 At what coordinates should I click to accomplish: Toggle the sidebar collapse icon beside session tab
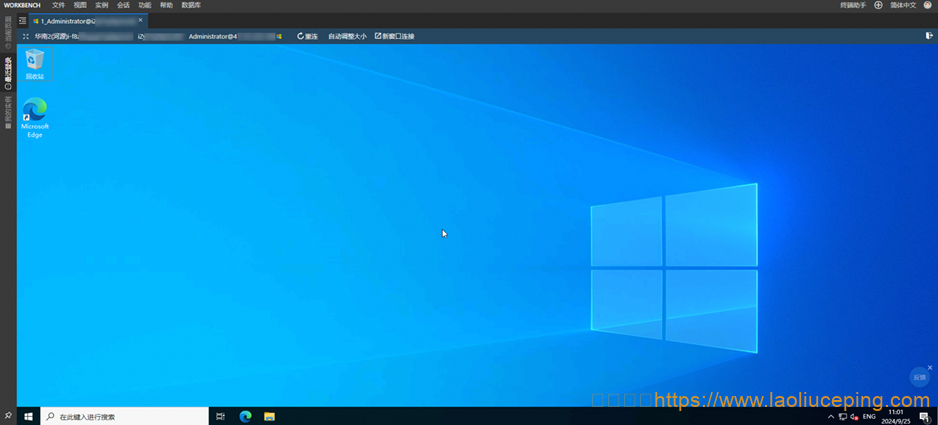pos(22,20)
